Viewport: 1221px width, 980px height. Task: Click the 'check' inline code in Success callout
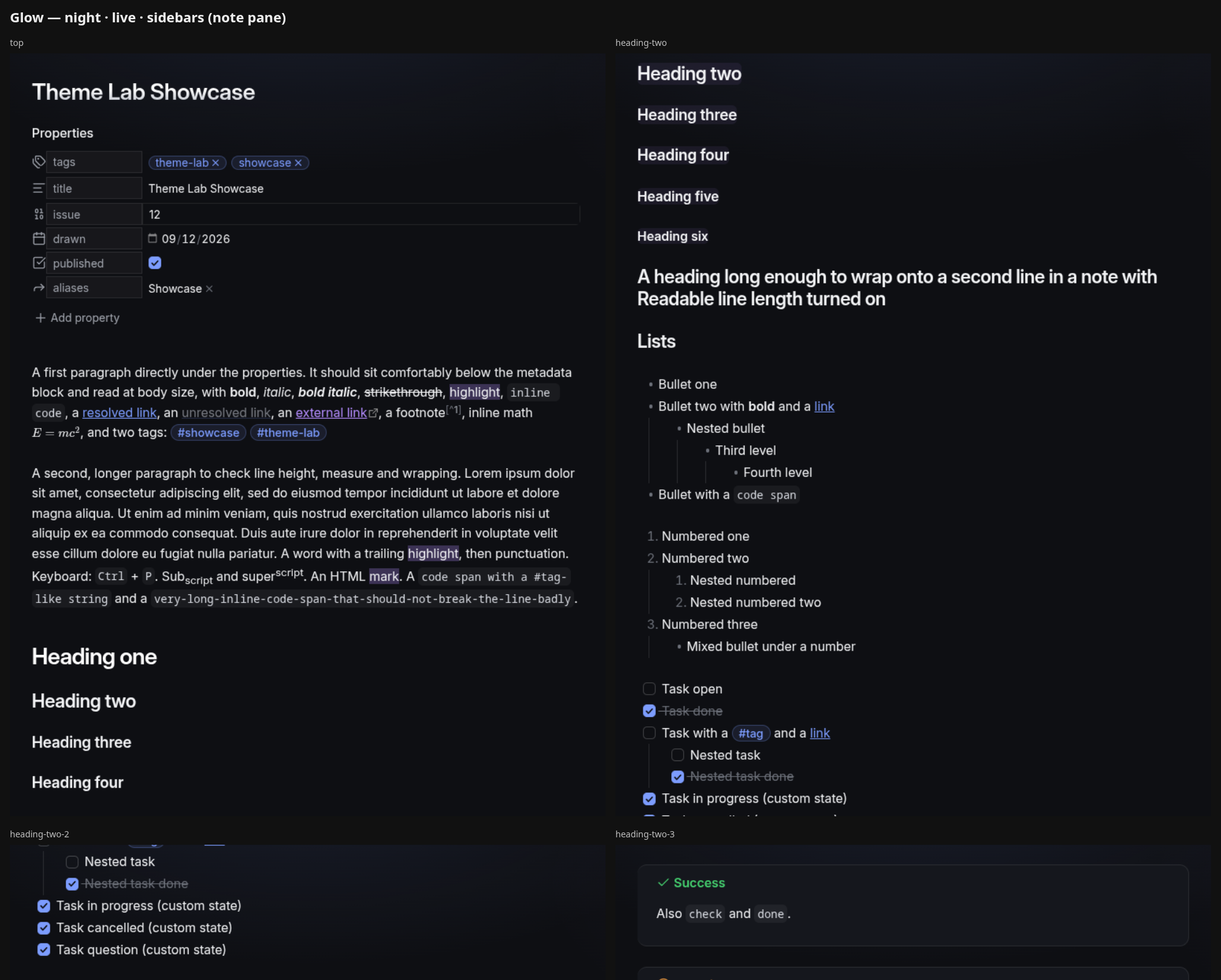tap(705, 914)
